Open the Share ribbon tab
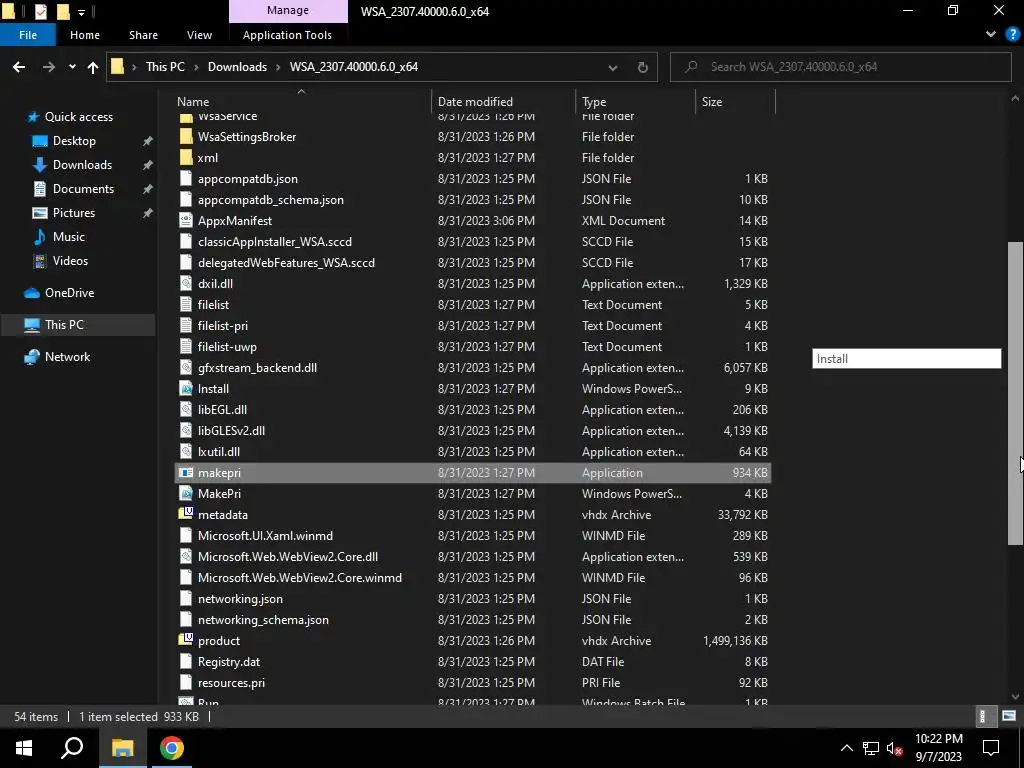The width and height of the screenshot is (1024, 768). [x=143, y=35]
